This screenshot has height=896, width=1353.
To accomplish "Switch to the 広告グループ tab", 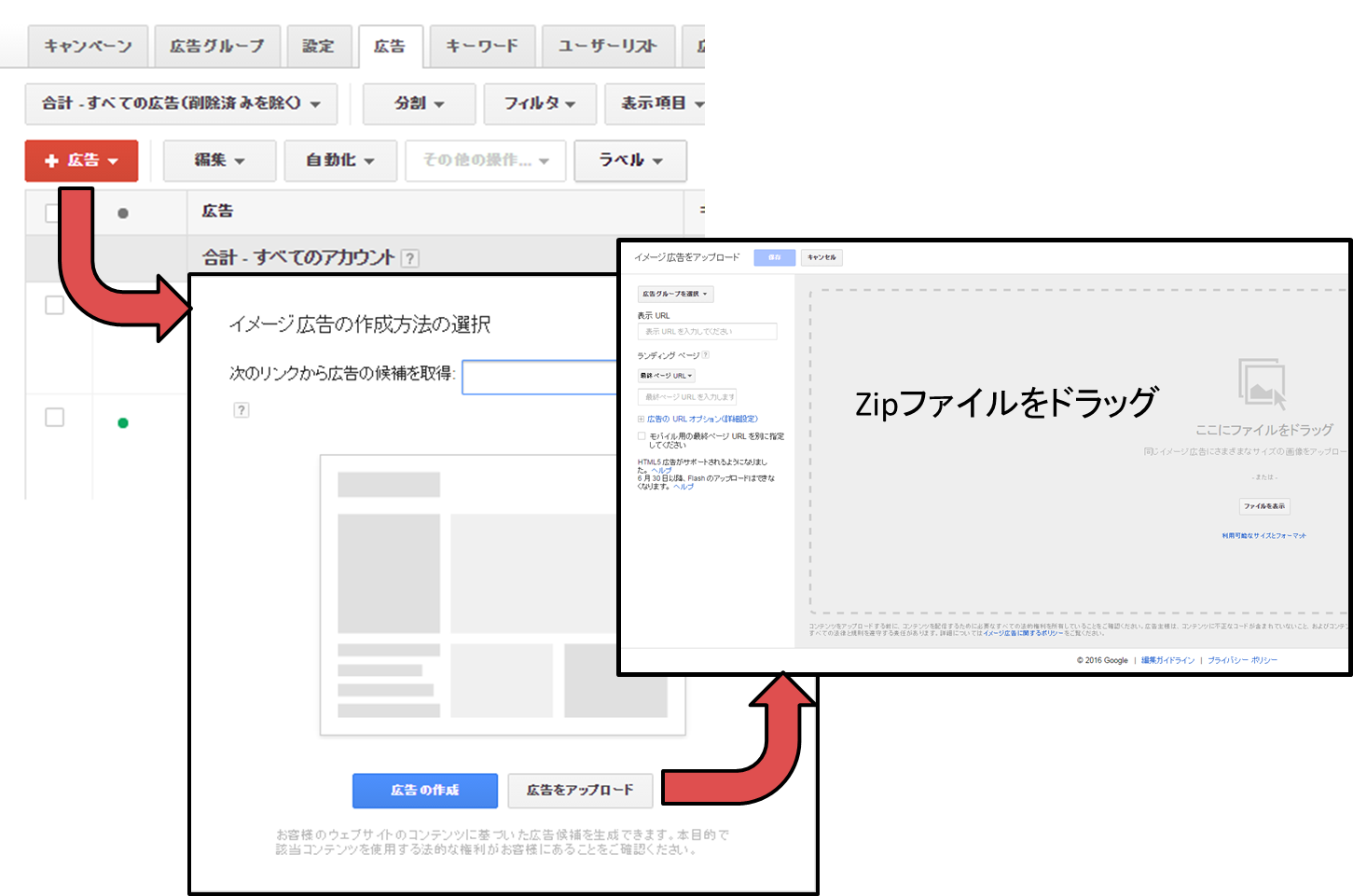I will point(216,46).
